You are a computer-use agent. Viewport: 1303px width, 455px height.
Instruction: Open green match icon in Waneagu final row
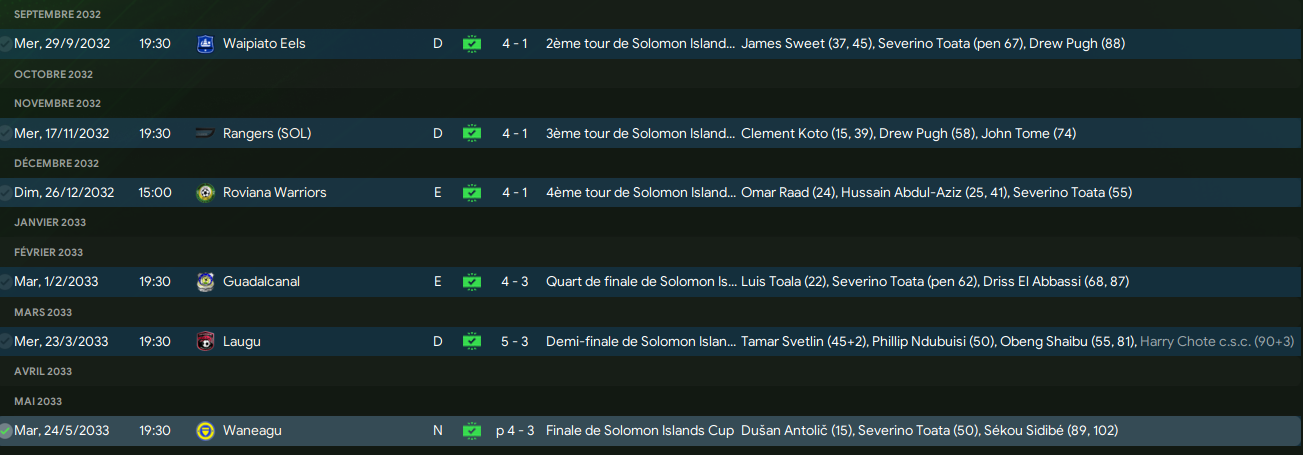pos(472,431)
